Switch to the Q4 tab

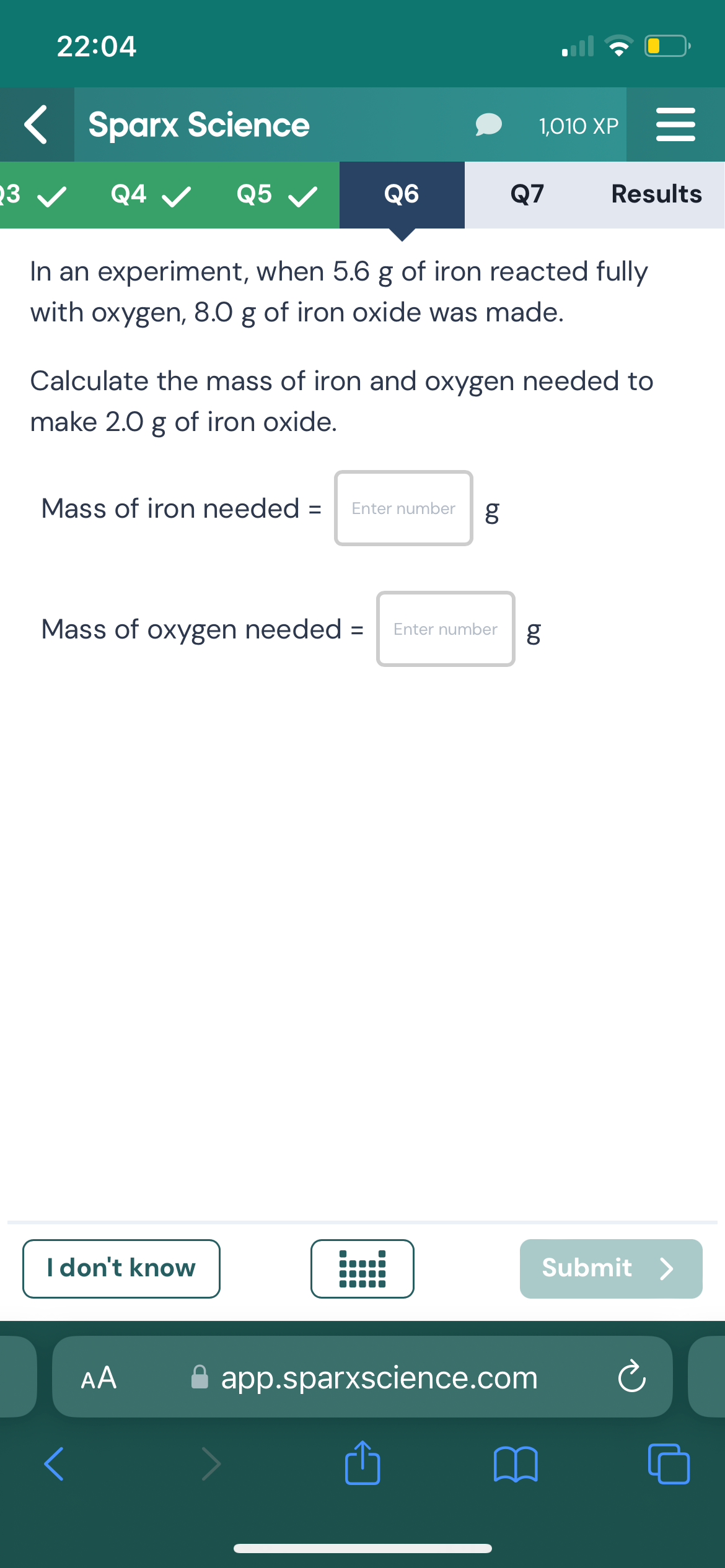coord(150,195)
